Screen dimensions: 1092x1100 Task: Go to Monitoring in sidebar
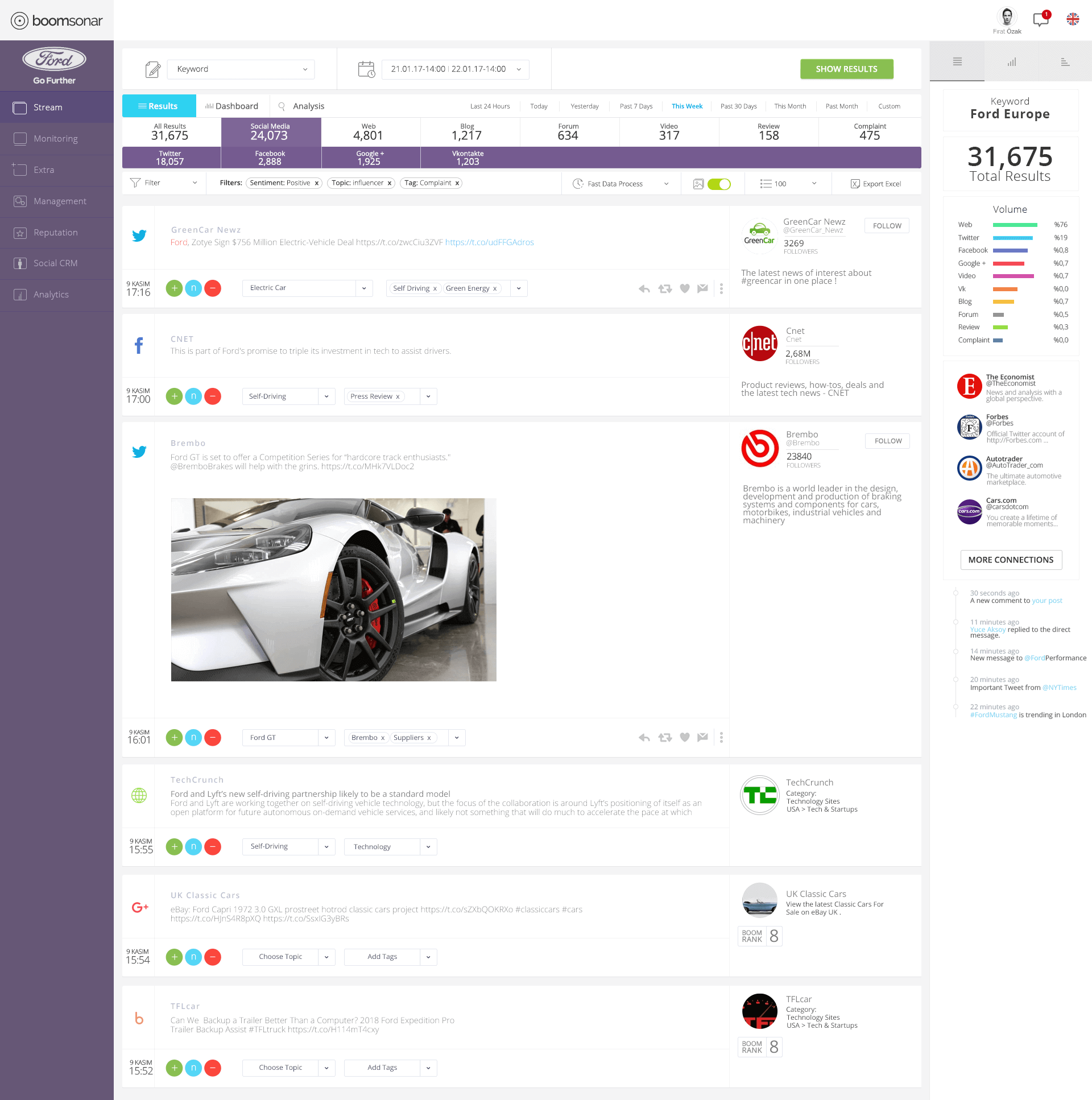coord(56,138)
